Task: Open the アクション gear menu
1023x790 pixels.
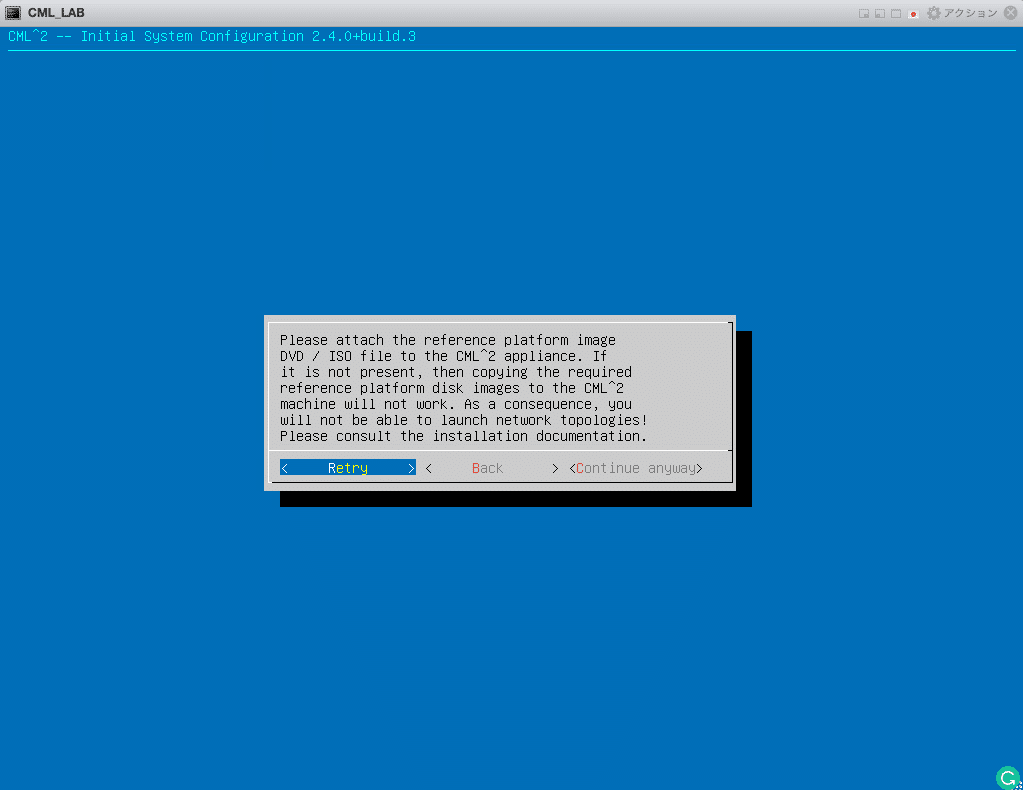Action: (962, 13)
